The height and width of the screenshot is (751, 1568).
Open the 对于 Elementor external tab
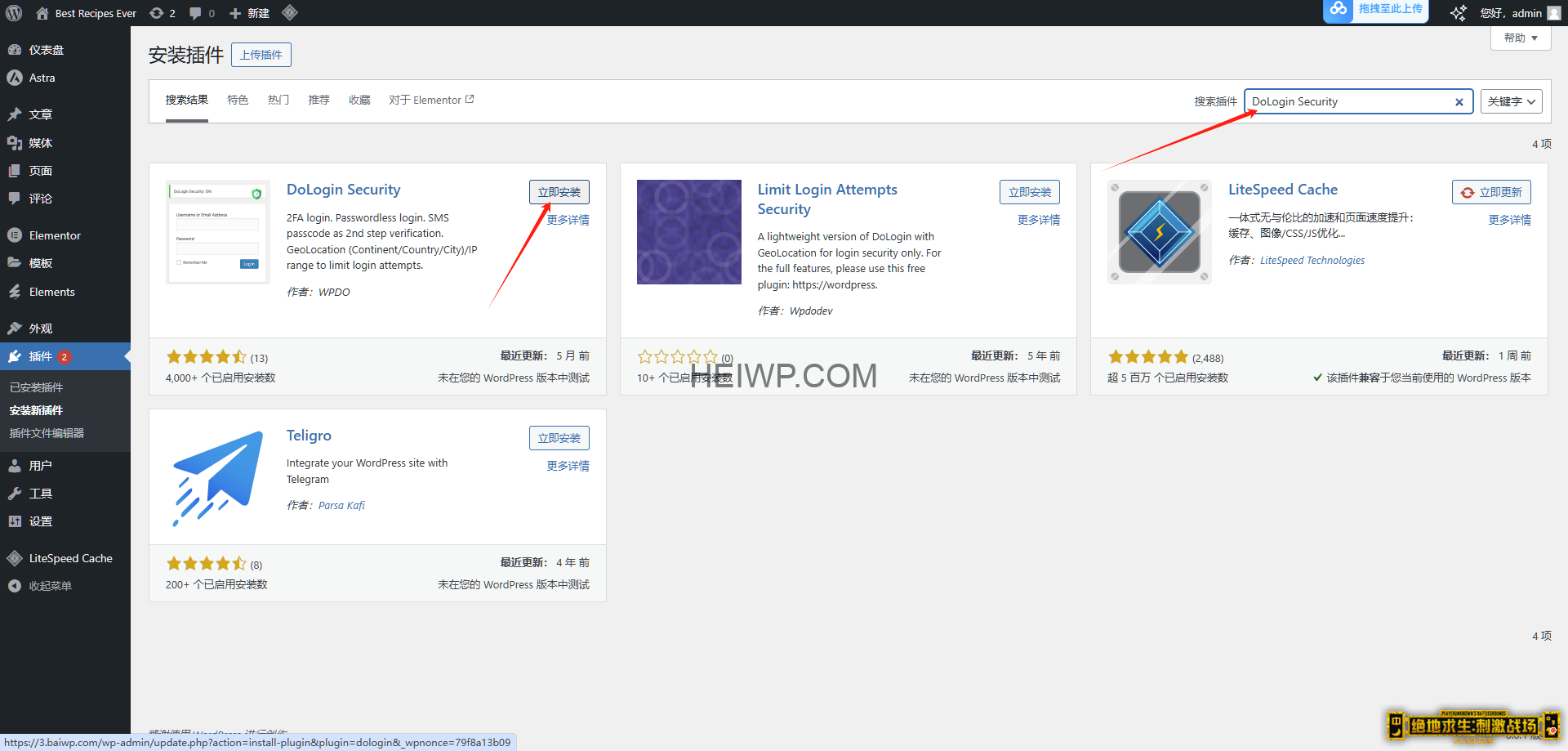[431, 100]
